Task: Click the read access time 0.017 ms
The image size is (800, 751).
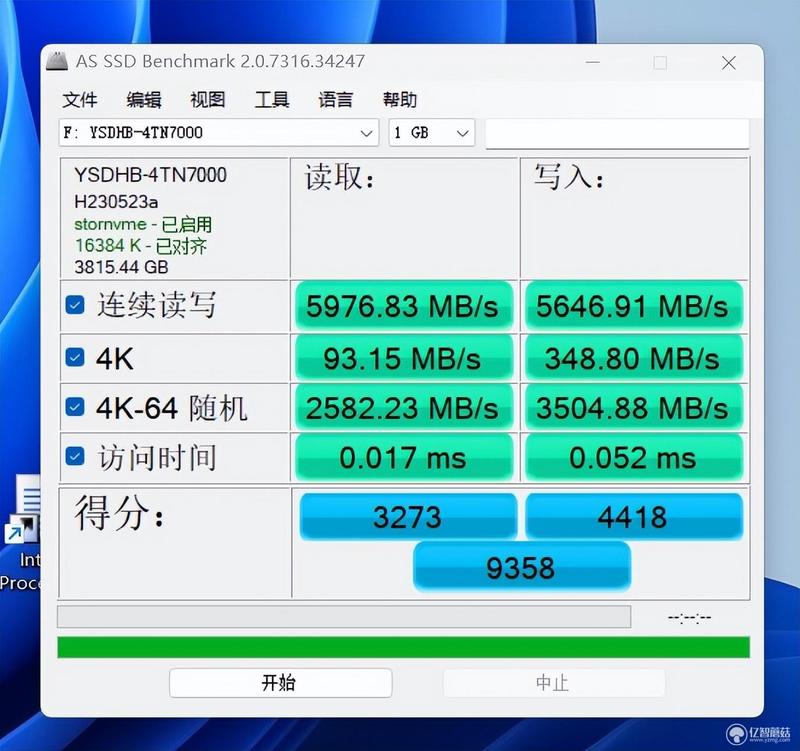Action: tap(404, 457)
